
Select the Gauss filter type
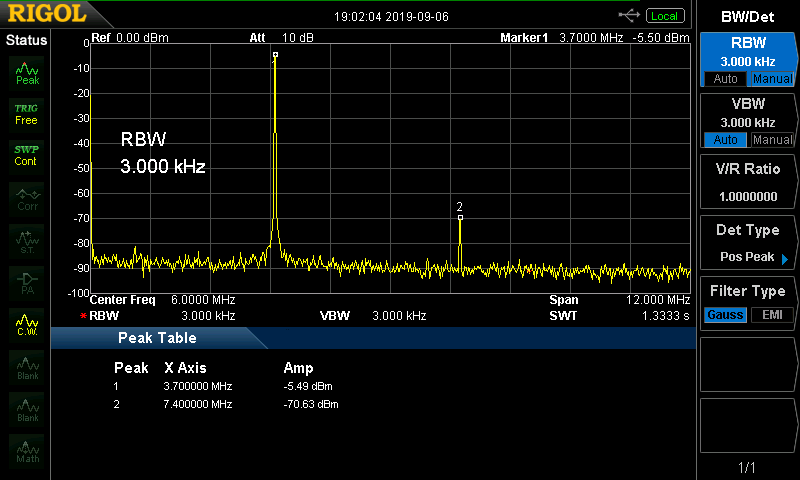point(725,315)
